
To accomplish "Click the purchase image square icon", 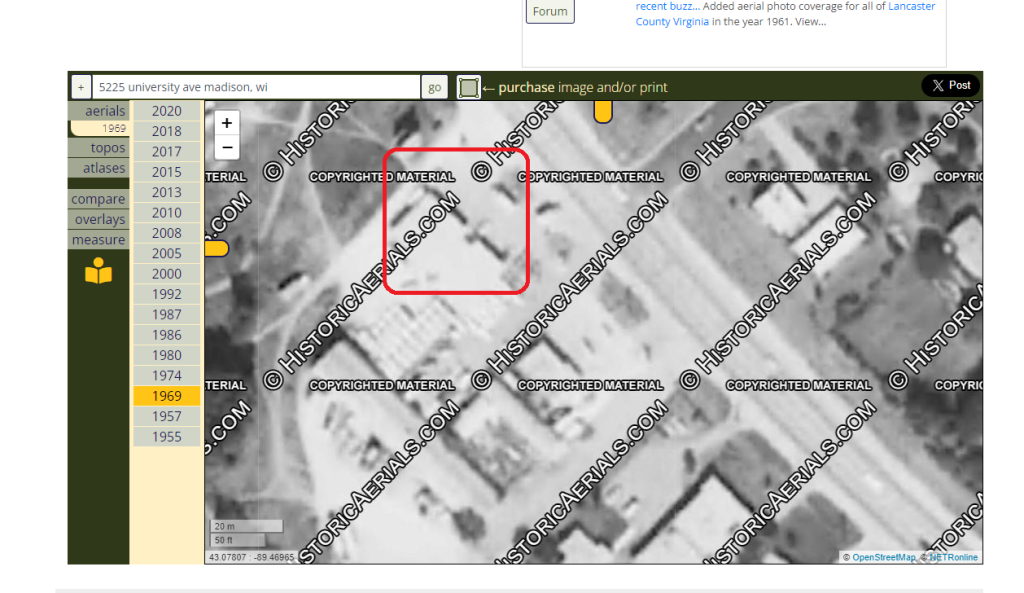I will click(468, 88).
